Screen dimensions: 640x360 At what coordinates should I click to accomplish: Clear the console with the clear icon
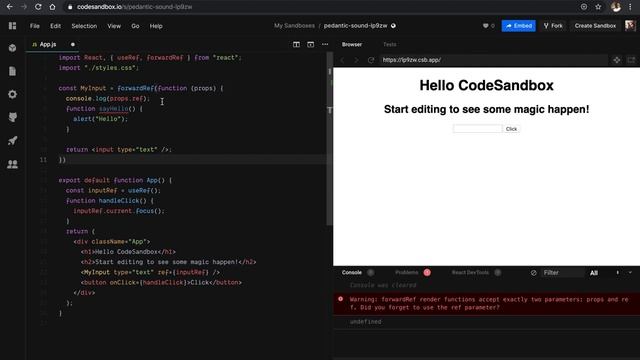tap(533, 273)
